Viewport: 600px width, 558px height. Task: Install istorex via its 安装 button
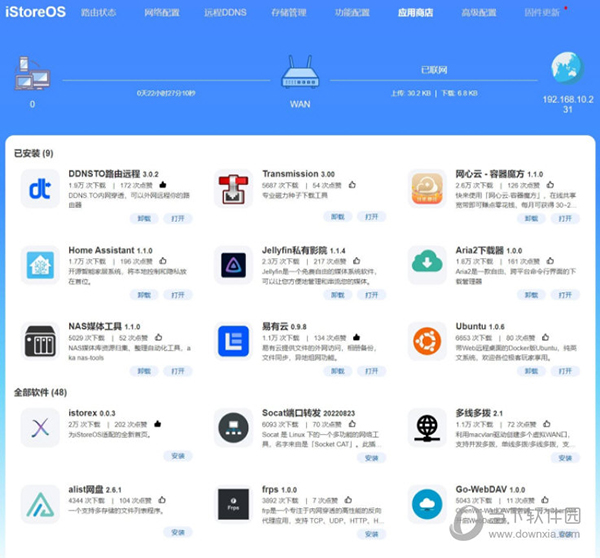[178, 456]
